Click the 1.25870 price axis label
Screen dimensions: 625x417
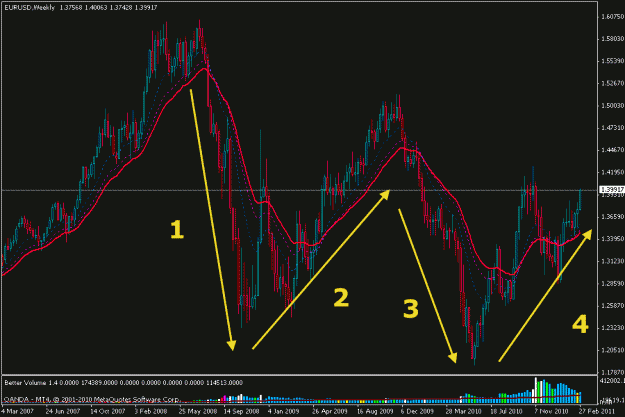[x=612, y=306]
